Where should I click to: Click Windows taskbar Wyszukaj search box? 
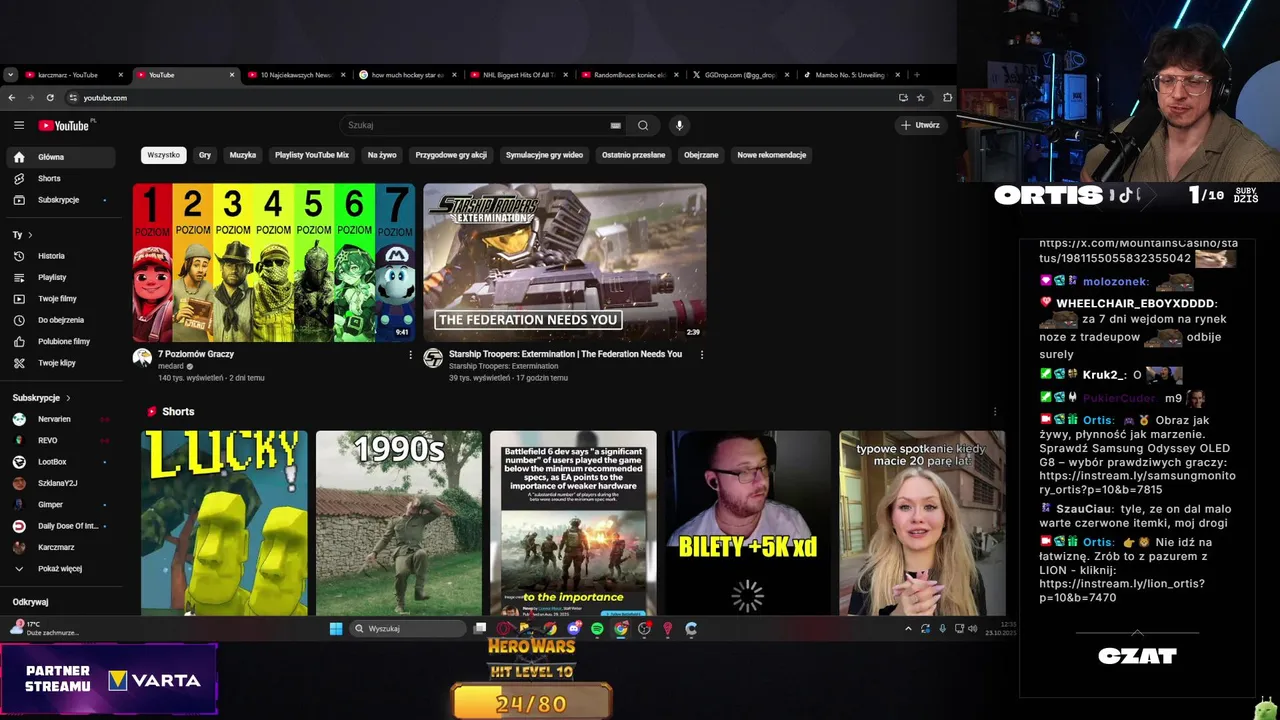(409, 628)
